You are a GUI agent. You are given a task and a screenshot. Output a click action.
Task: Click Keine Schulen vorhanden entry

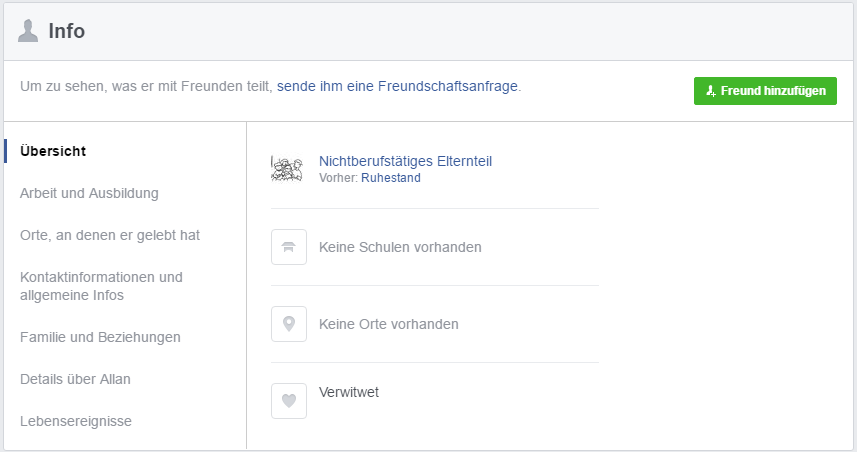pos(400,247)
